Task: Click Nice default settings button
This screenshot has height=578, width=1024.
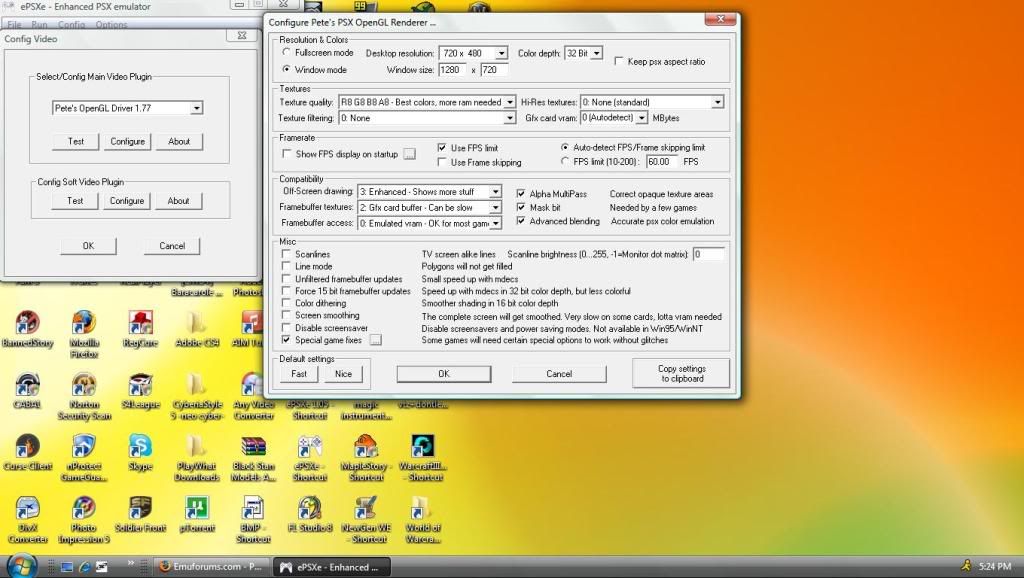Action: point(344,374)
